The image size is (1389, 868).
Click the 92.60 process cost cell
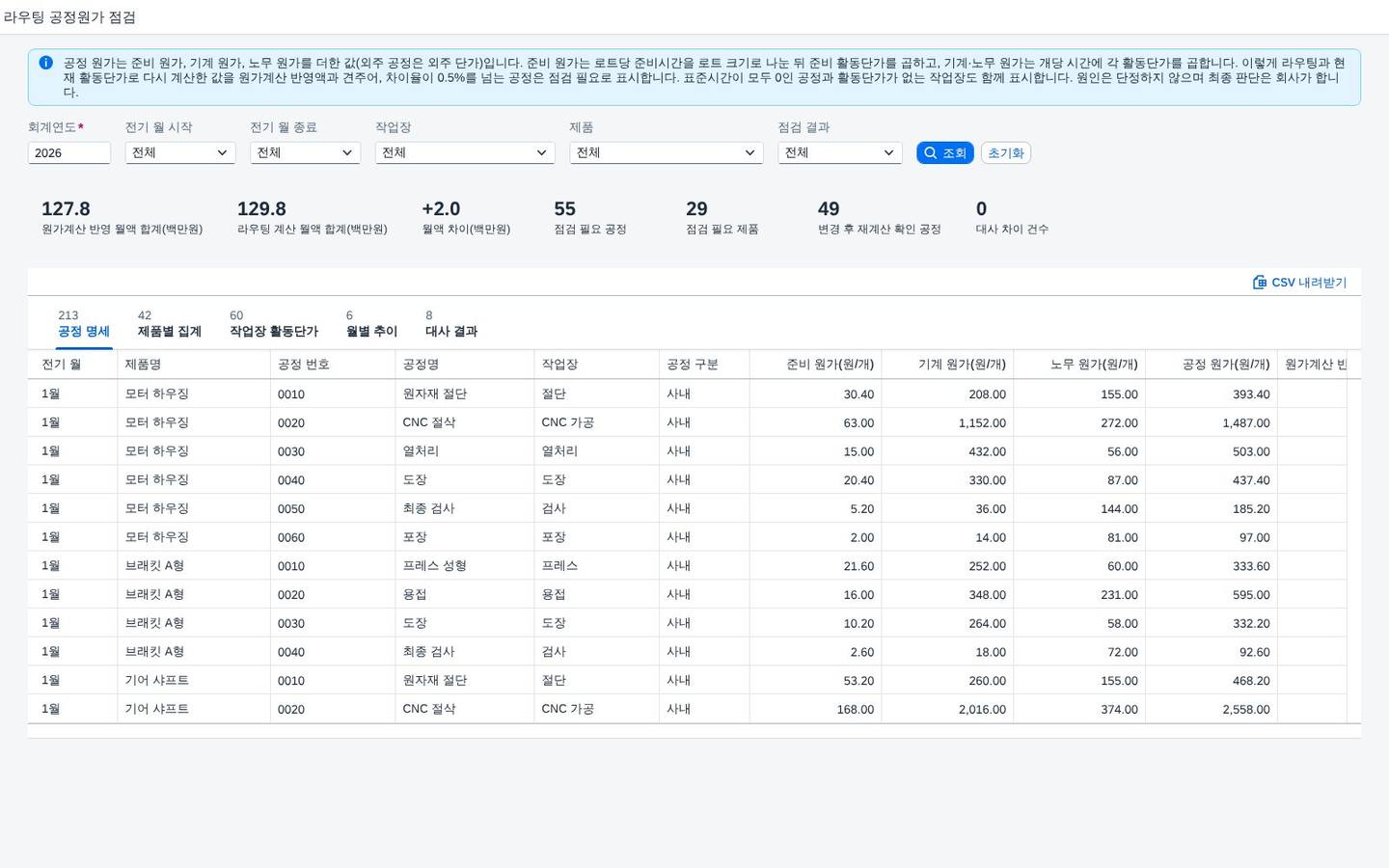click(x=1212, y=652)
